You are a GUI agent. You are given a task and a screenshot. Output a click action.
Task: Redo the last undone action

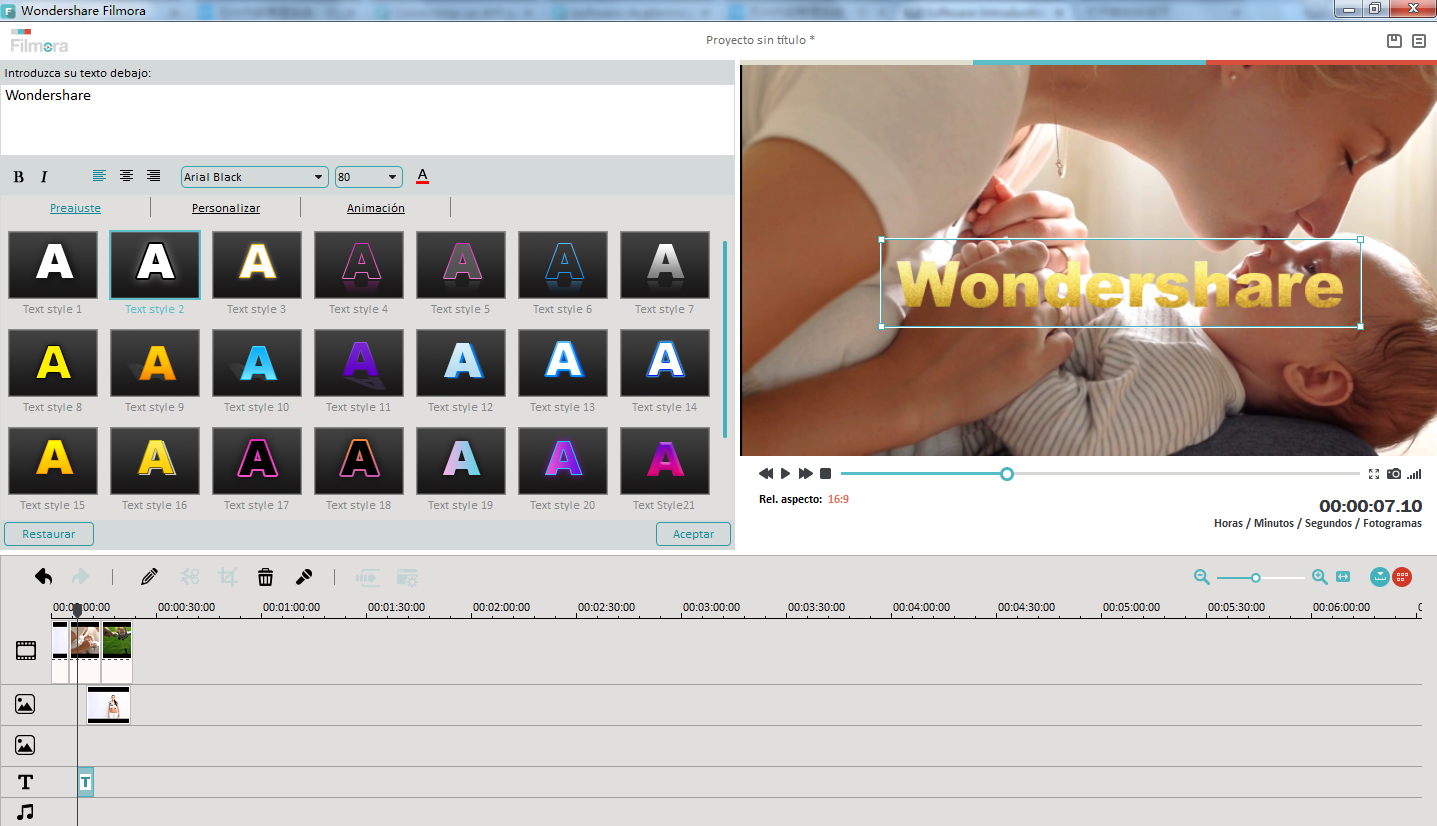point(81,576)
